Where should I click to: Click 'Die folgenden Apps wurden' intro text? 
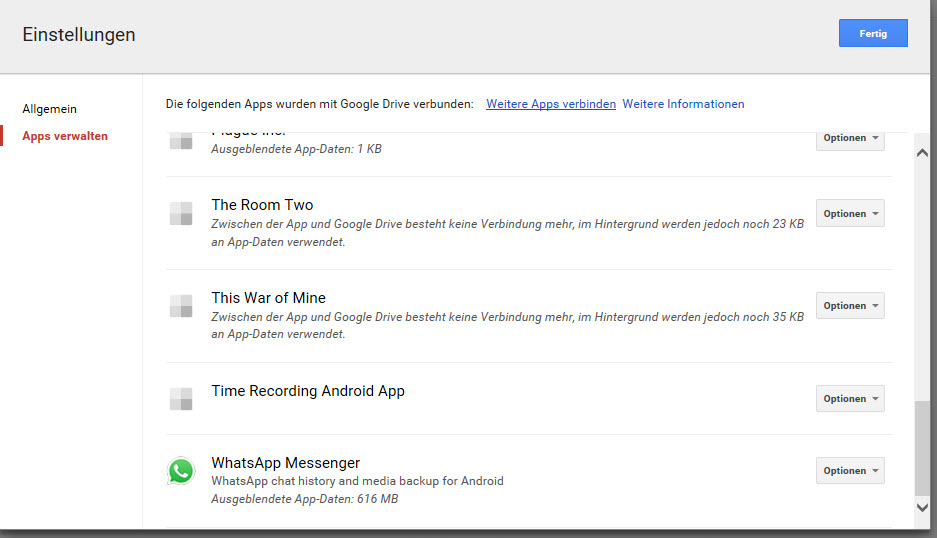click(x=319, y=104)
